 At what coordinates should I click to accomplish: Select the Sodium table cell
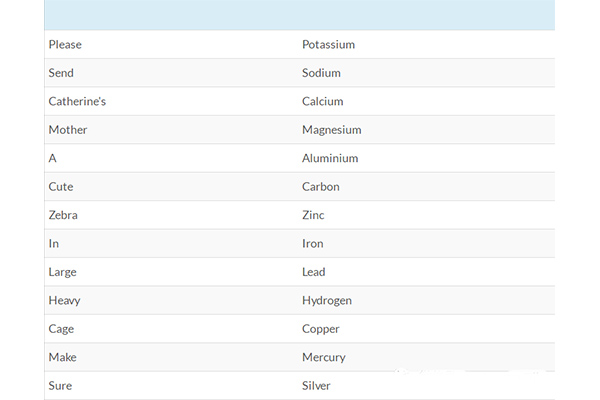321,73
